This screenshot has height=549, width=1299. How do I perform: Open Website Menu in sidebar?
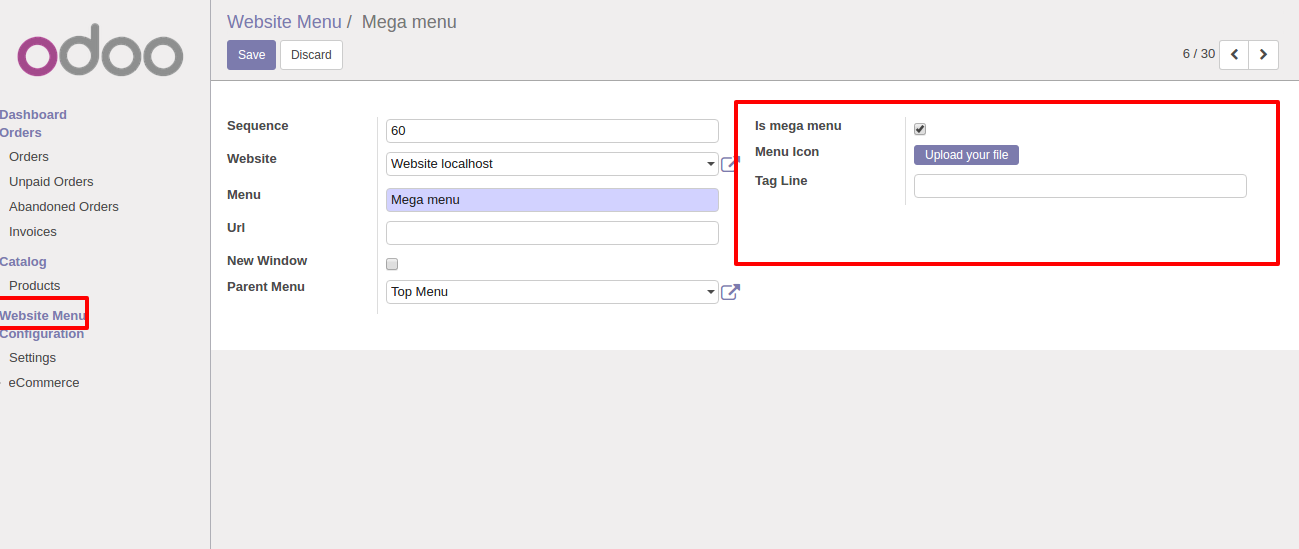pyautogui.click(x=43, y=316)
